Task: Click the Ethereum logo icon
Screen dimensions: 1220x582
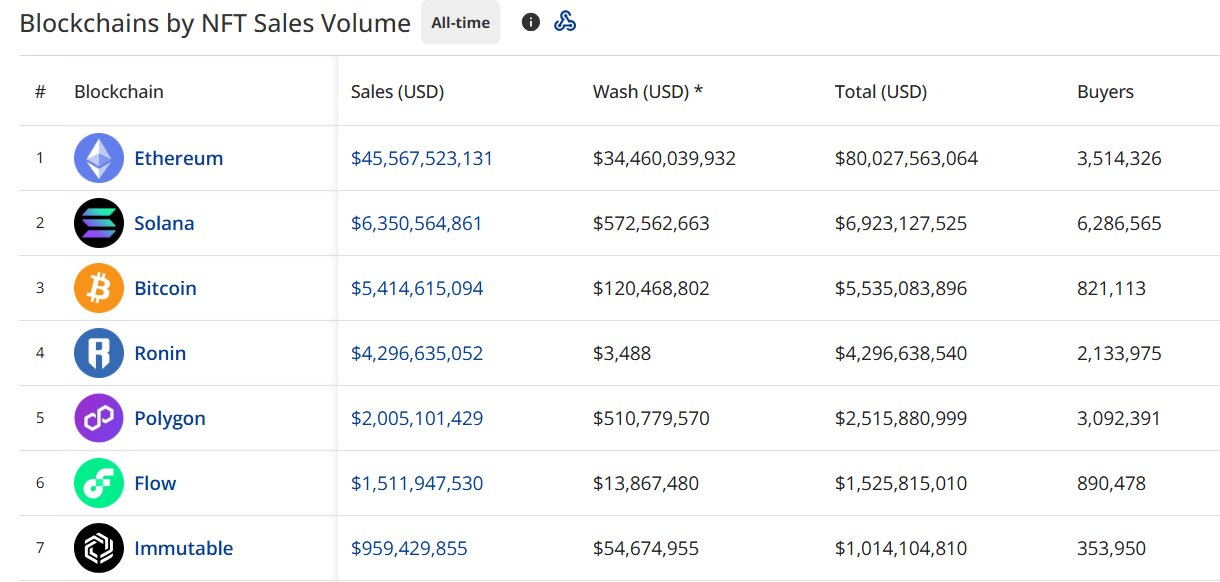Action: click(99, 158)
